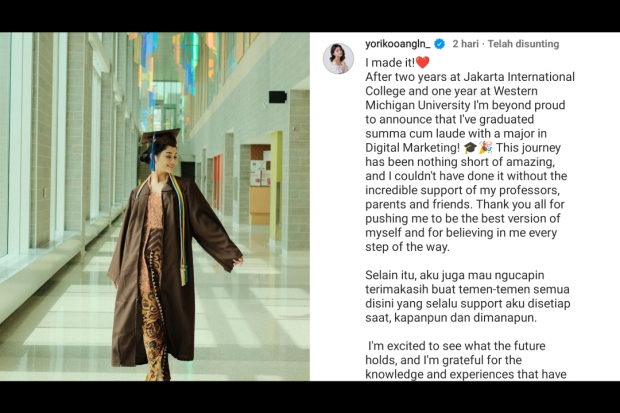Click the blue tassel on the cap
Viewport: 620px width, 413px height.
153,152
